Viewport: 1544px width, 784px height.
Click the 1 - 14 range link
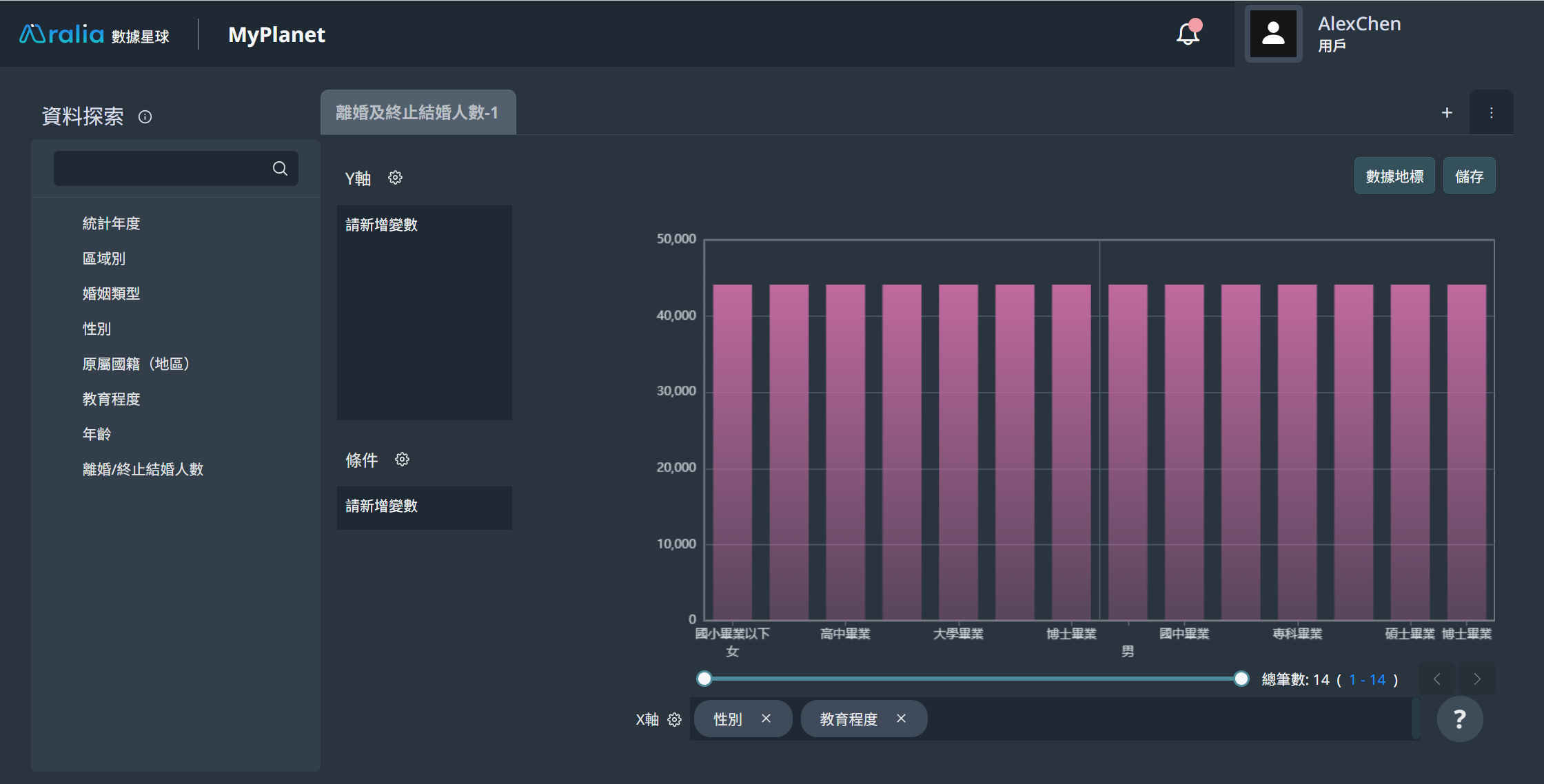click(x=1367, y=680)
